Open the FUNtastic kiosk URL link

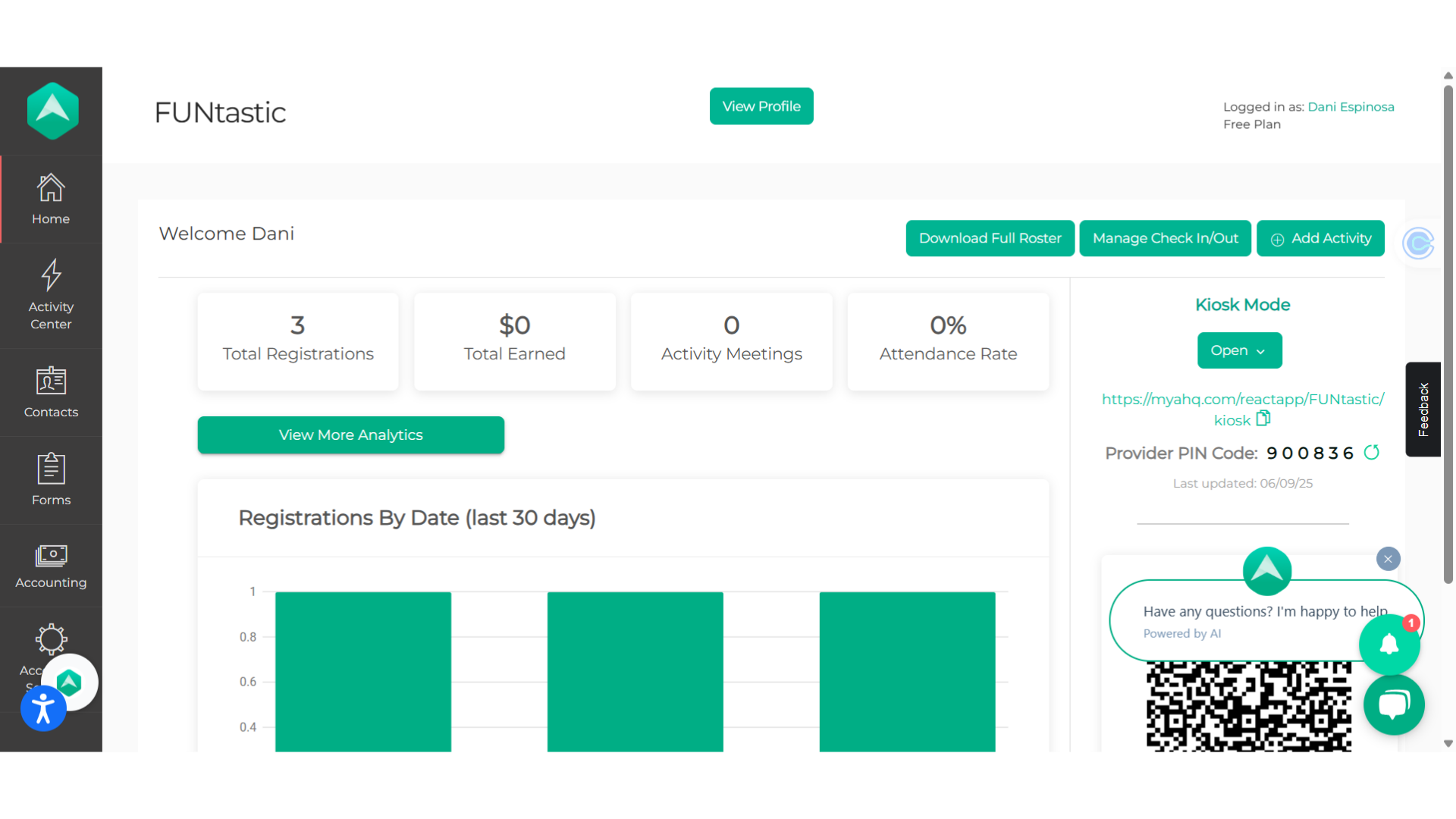coord(1243,400)
